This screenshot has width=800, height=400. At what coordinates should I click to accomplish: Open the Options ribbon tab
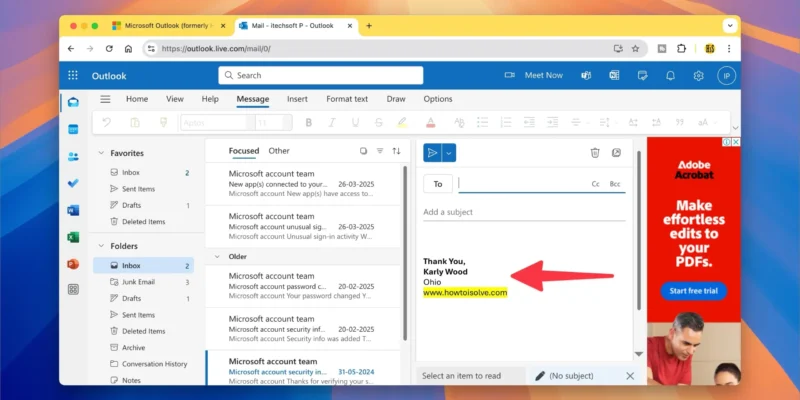[438, 99]
